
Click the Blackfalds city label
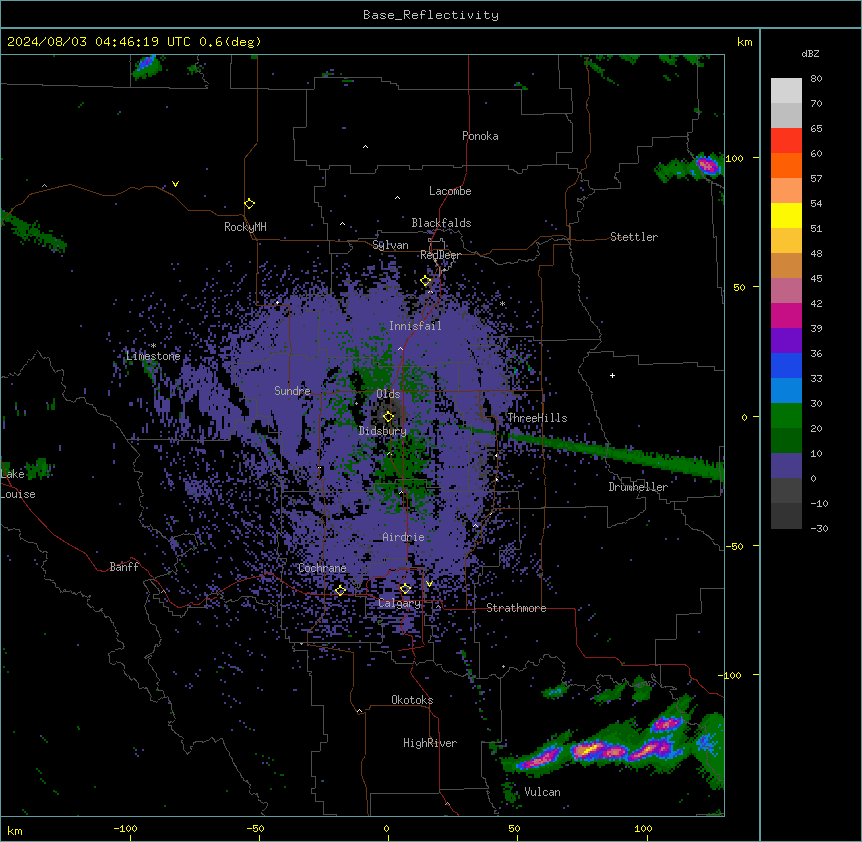441,223
